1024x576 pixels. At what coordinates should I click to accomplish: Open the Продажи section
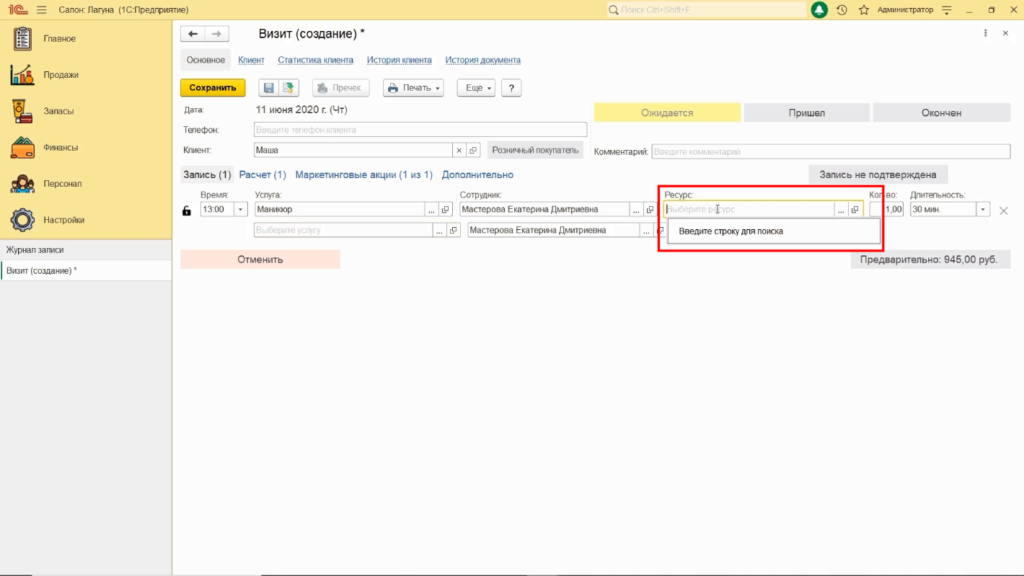click(x=60, y=75)
